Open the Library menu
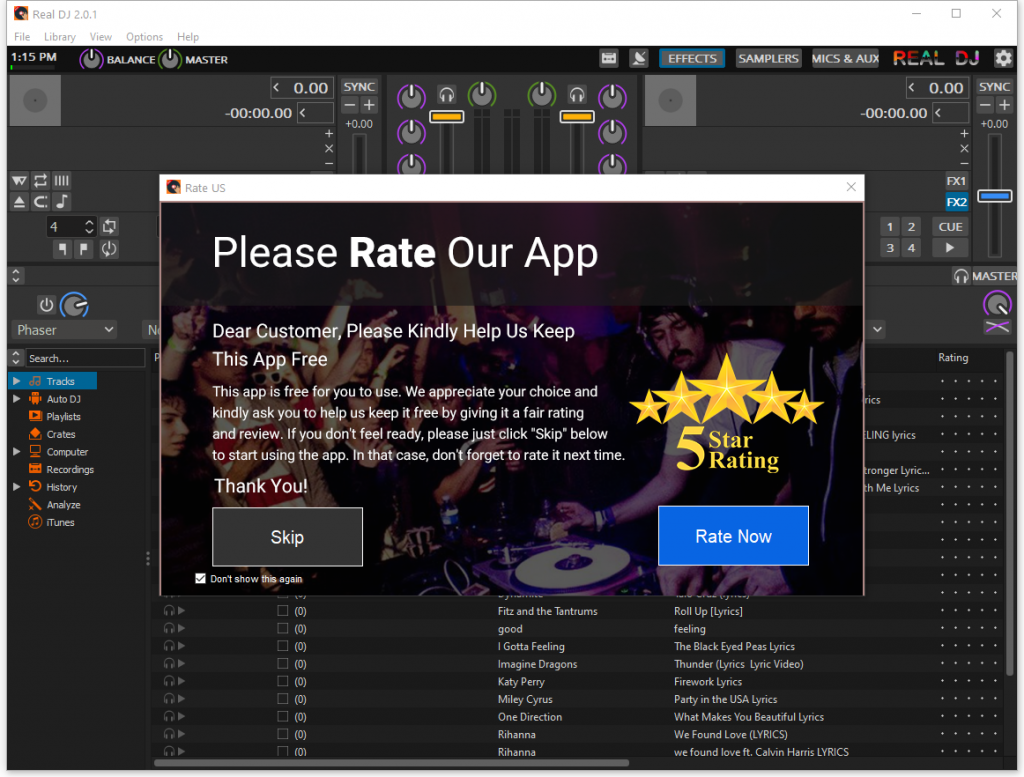The image size is (1024, 777). [59, 37]
